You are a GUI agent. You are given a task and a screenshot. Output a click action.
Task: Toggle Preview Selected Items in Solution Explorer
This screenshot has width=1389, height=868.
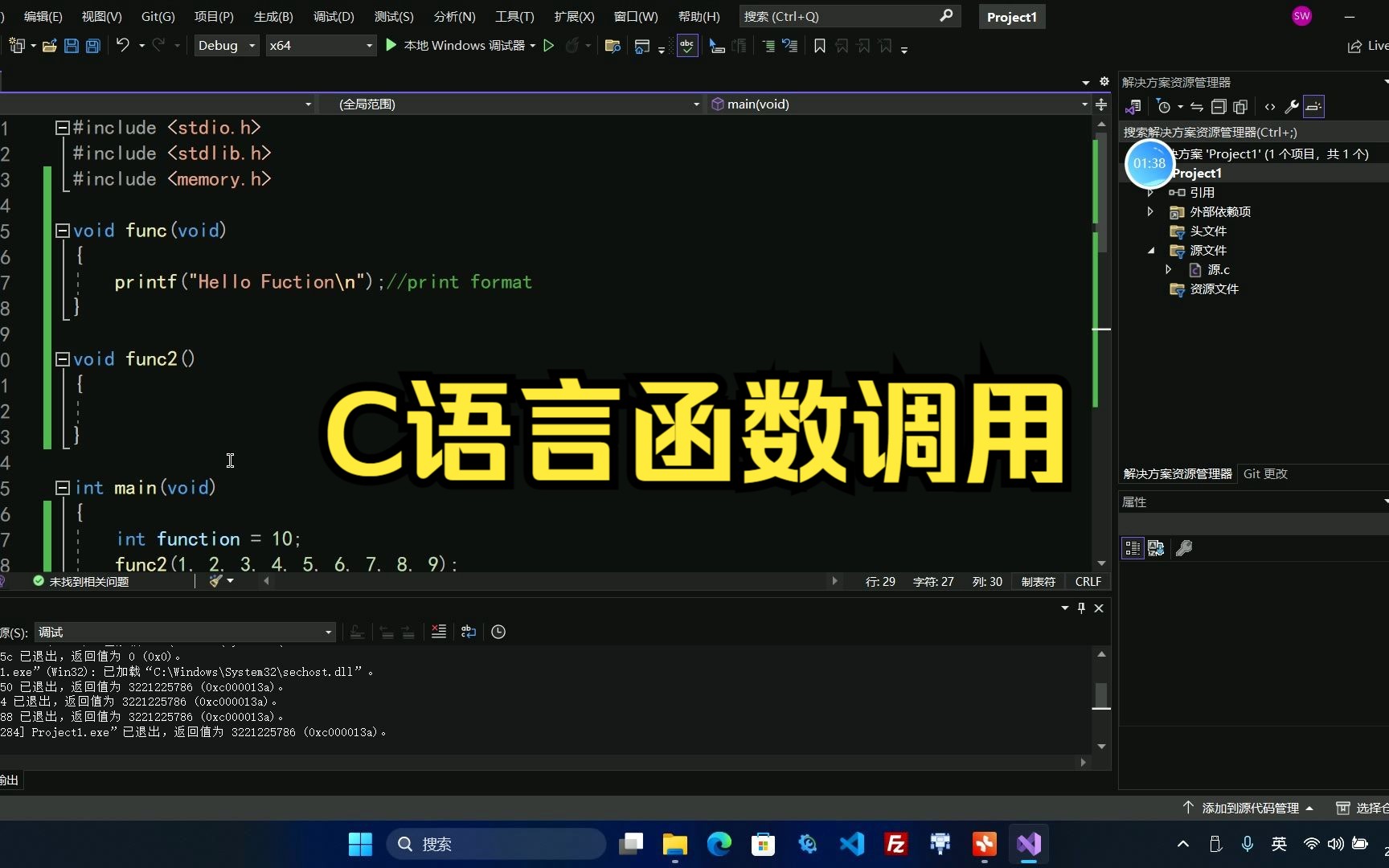coord(1313,106)
